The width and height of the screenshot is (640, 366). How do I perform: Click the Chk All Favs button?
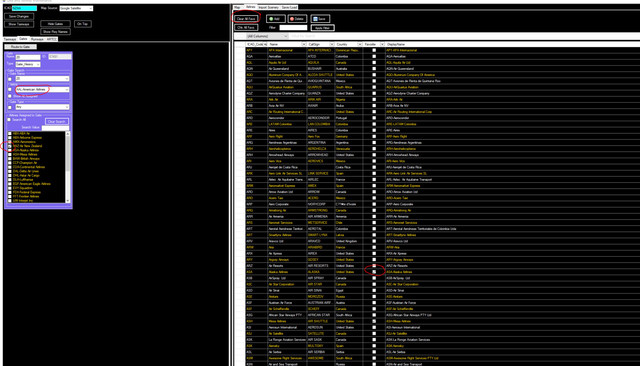(246, 27)
